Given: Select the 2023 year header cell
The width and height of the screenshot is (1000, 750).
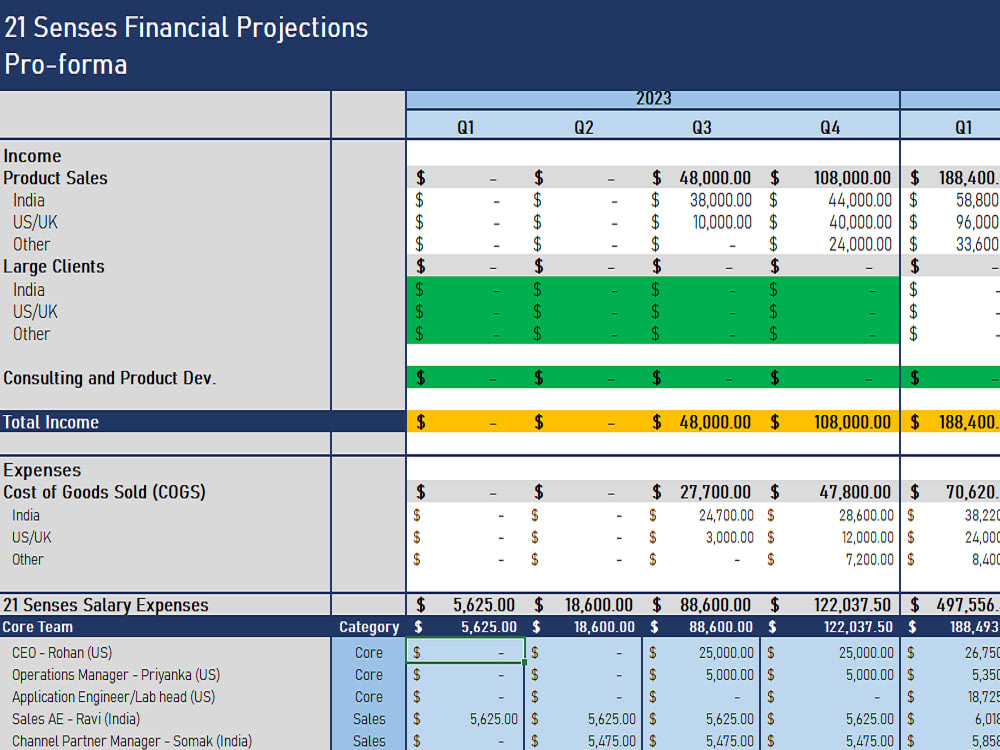Looking at the screenshot, I should click(653, 99).
